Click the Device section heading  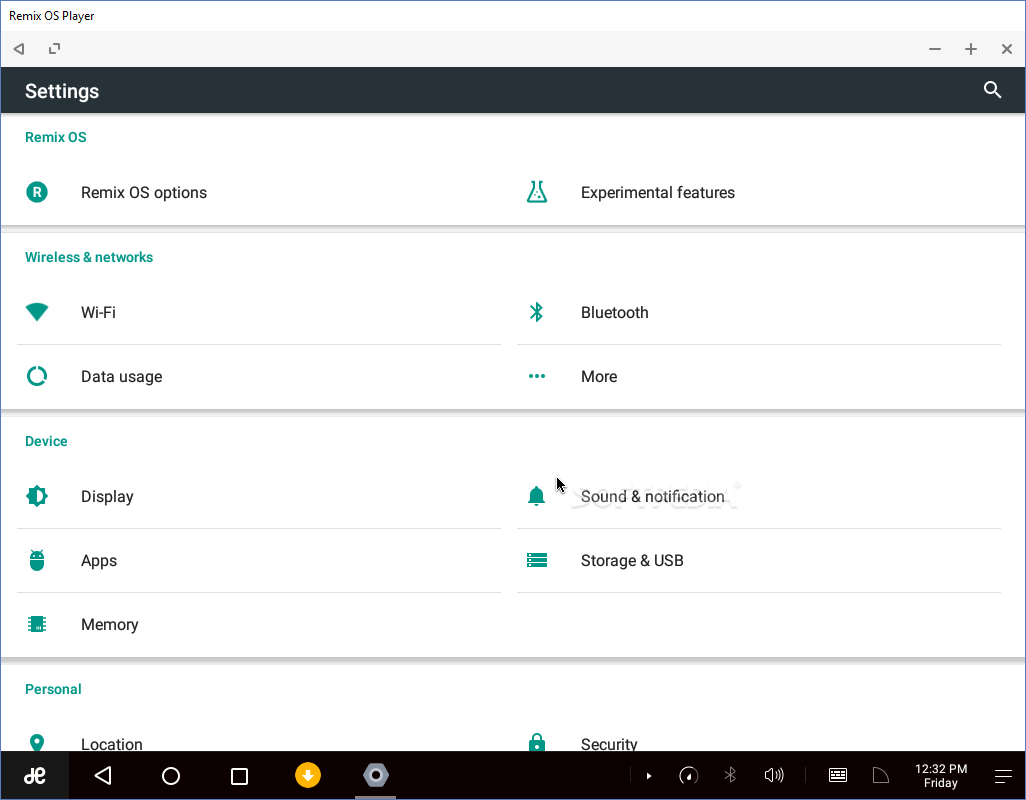tap(46, 441)
